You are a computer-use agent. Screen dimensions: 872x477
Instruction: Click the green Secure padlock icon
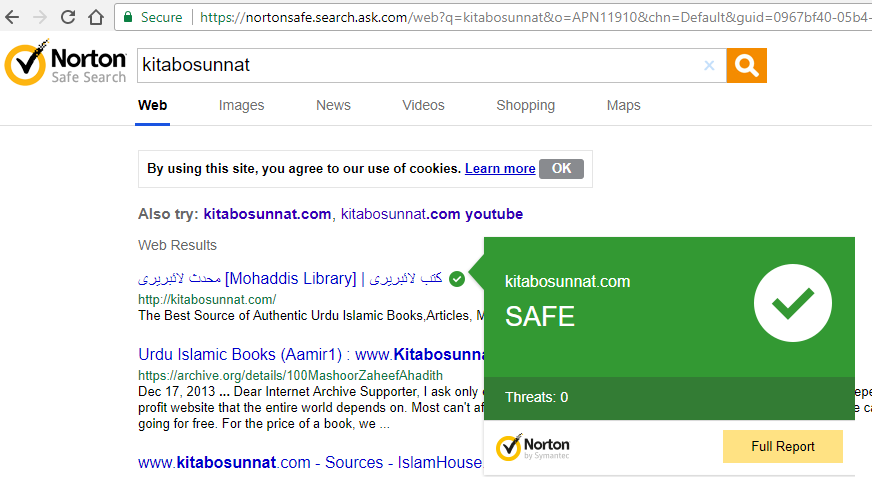coord(128,17)
